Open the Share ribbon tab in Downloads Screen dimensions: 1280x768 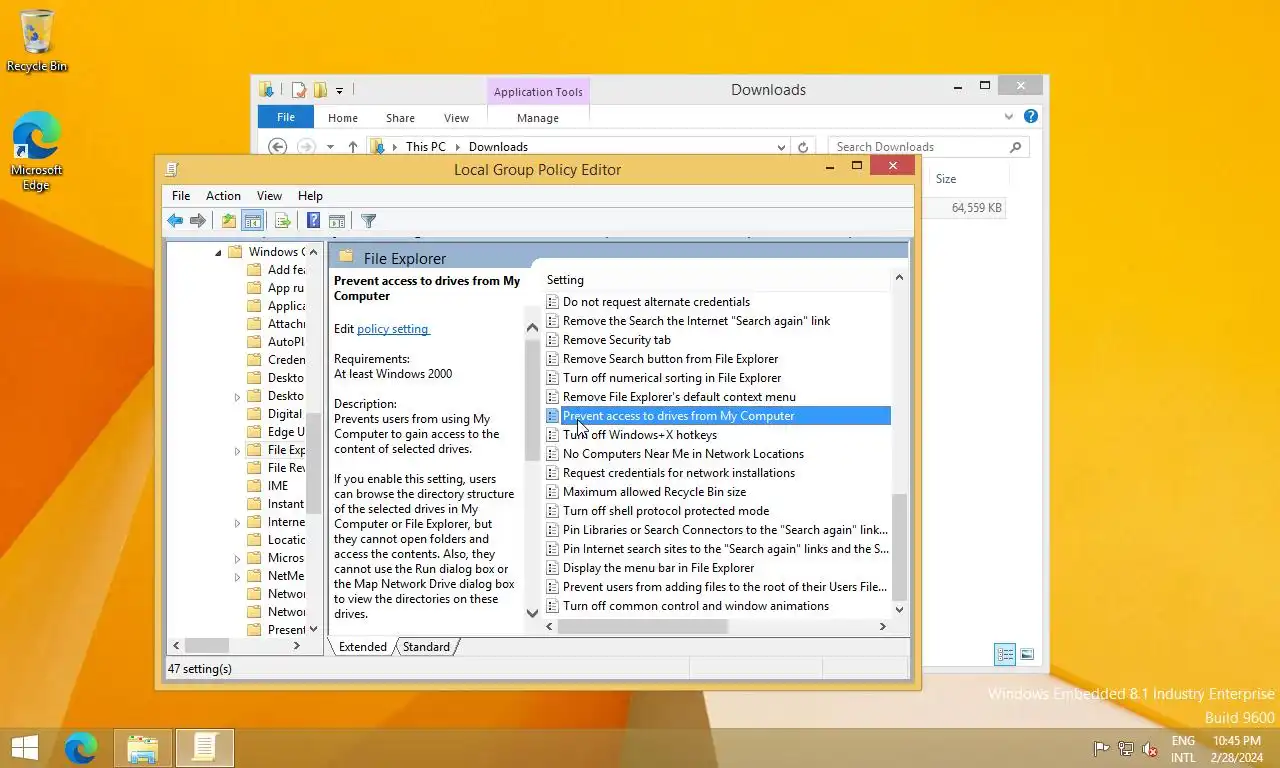coord(400,118)
